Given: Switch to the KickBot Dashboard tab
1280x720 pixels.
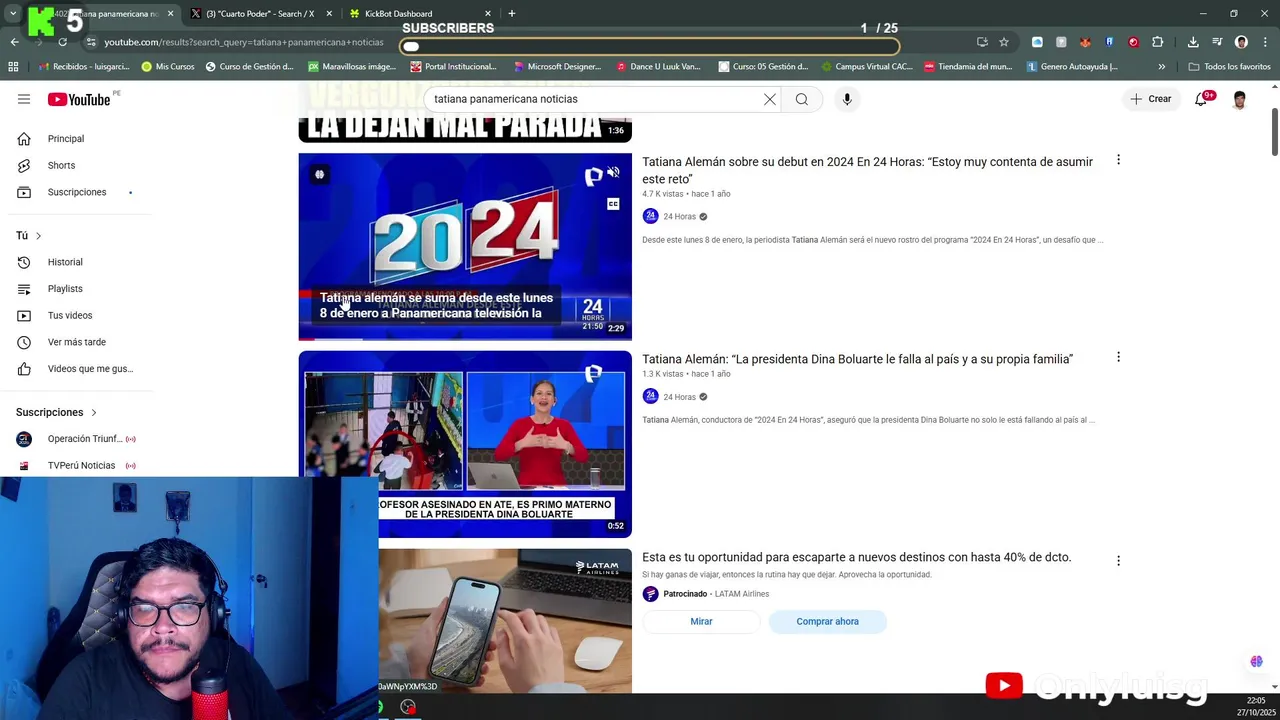Looking at the screenshot, I should click(x=410, y=14).
